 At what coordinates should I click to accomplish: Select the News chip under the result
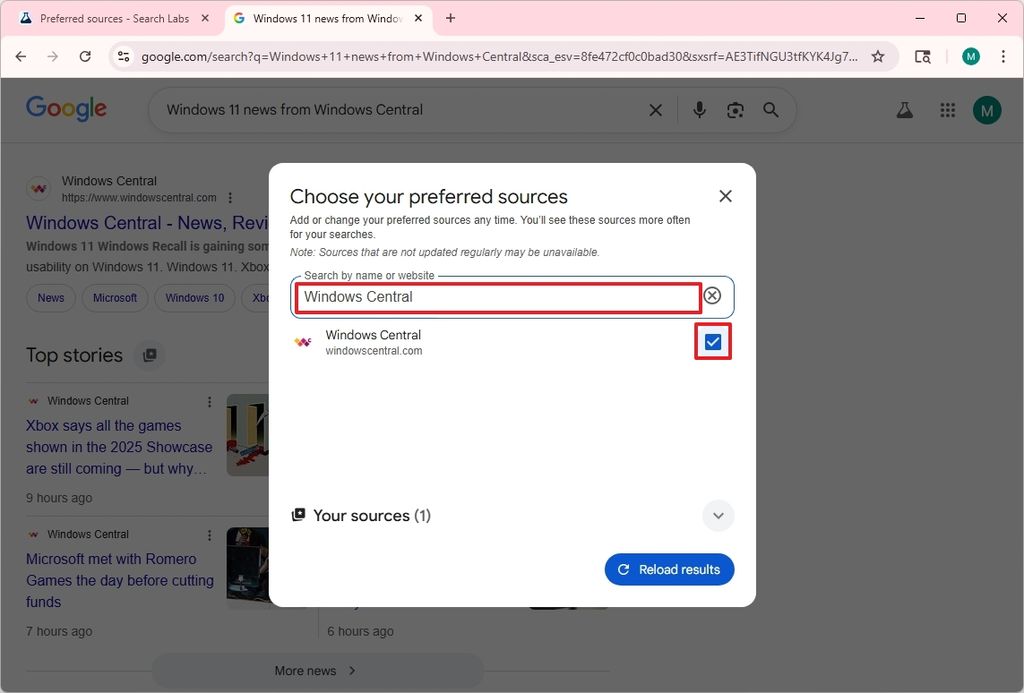pos(51,298)
